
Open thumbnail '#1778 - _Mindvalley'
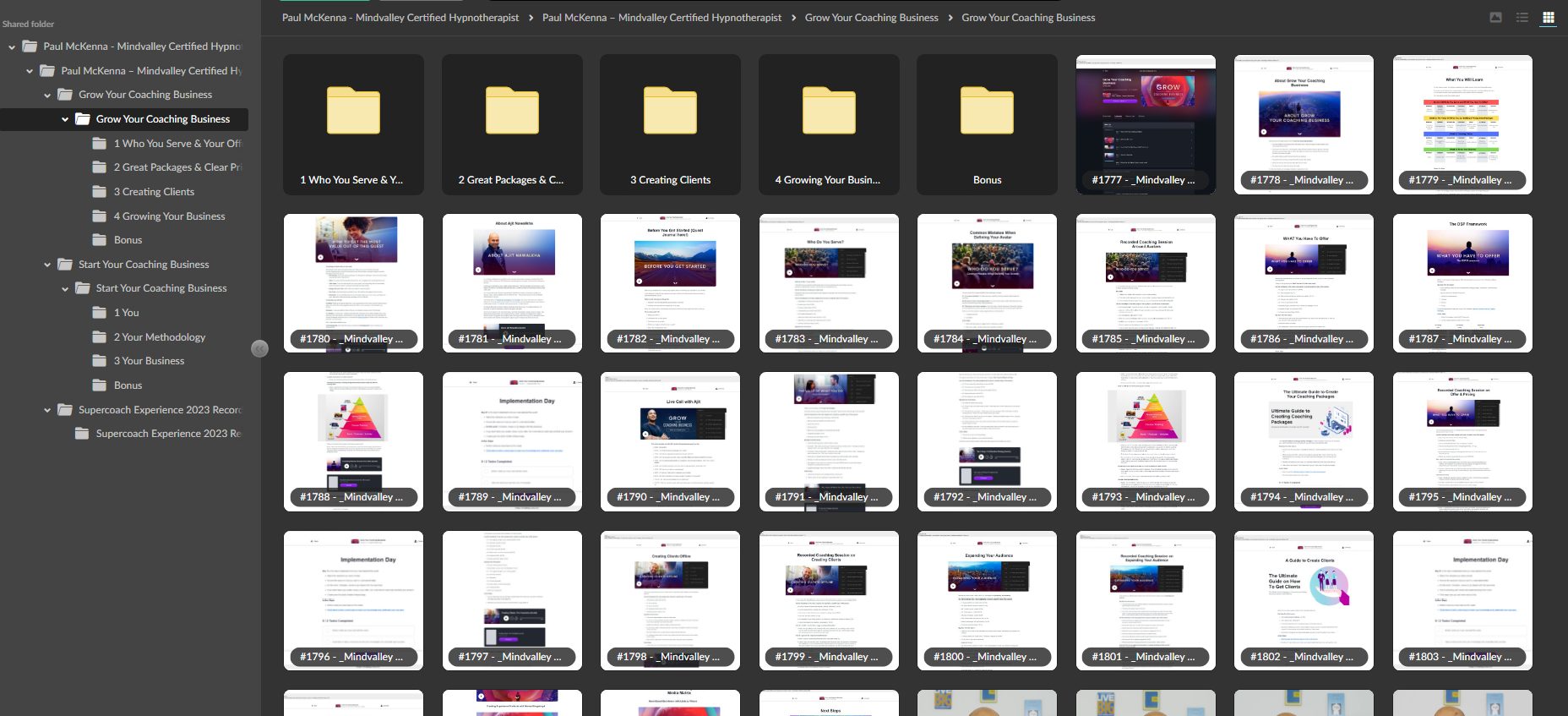[1304, 125]
